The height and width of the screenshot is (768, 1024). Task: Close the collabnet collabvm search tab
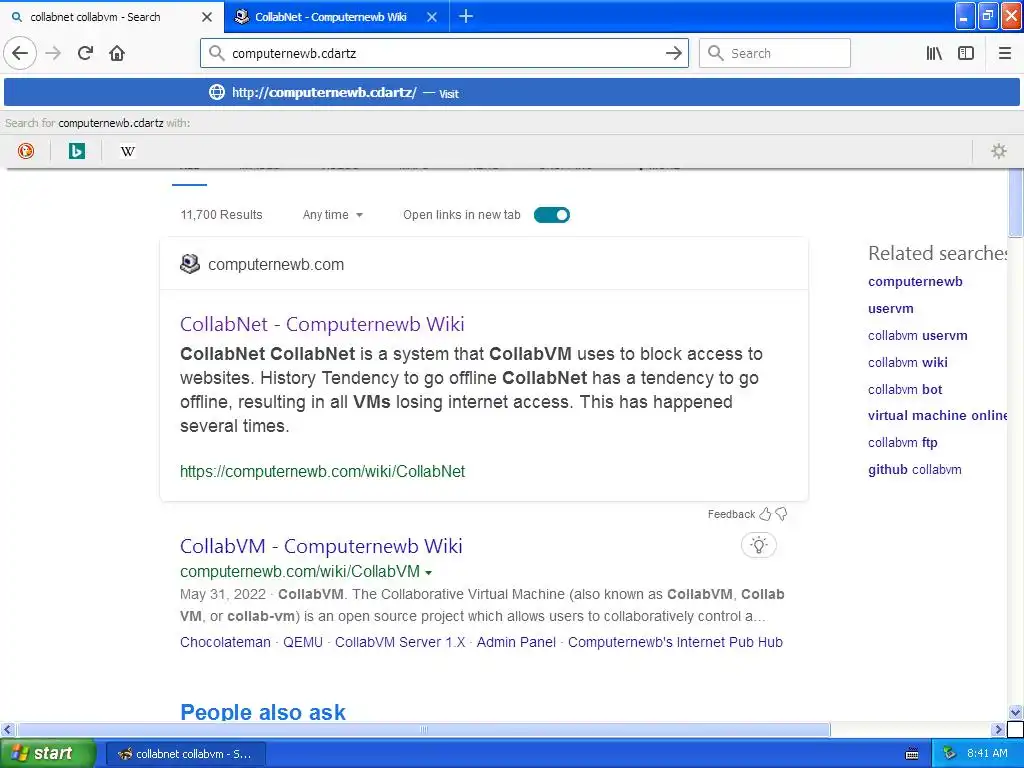pos(207,17)
